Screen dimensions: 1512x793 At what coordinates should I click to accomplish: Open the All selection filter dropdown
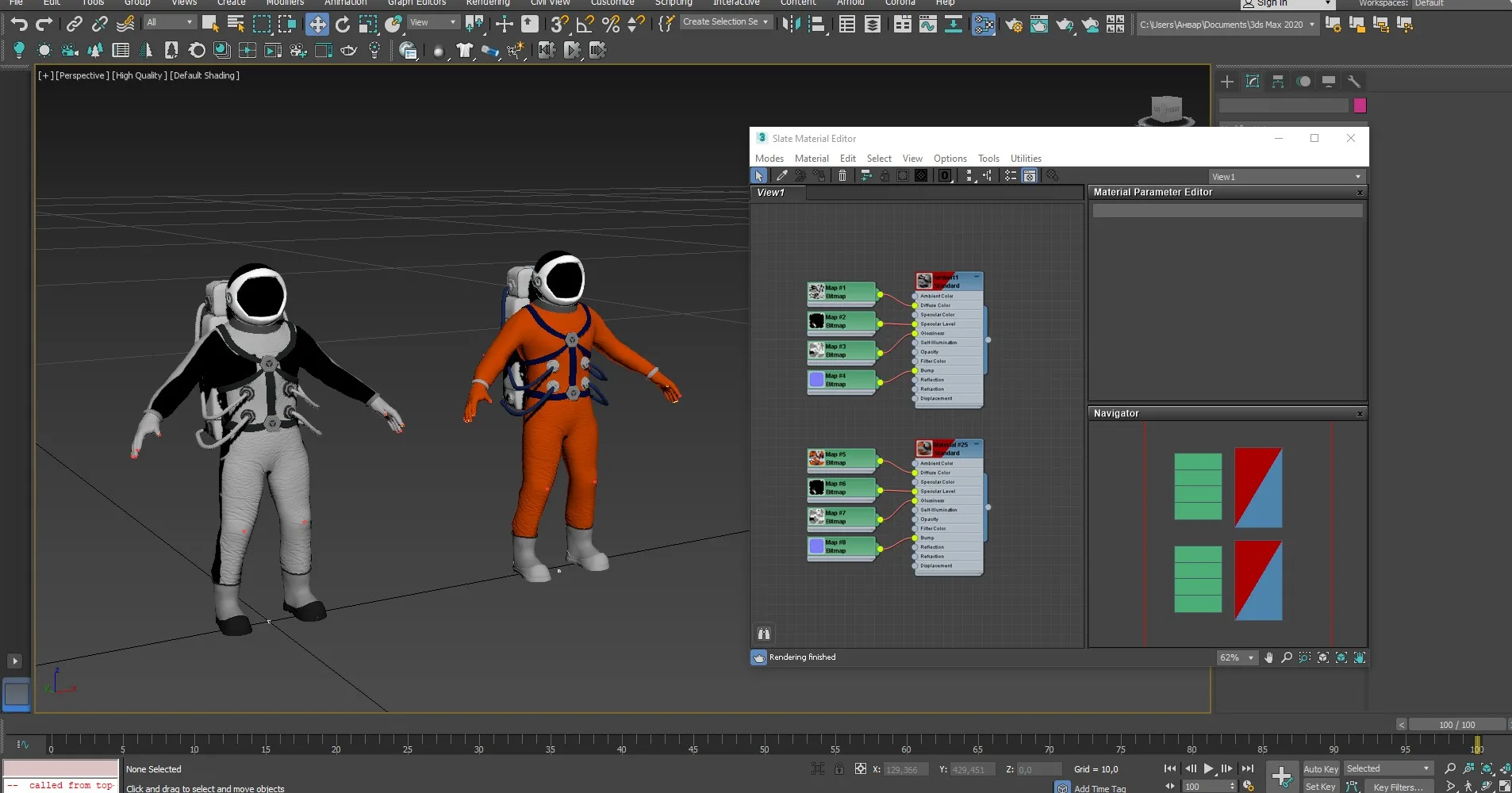pos(170,22)
